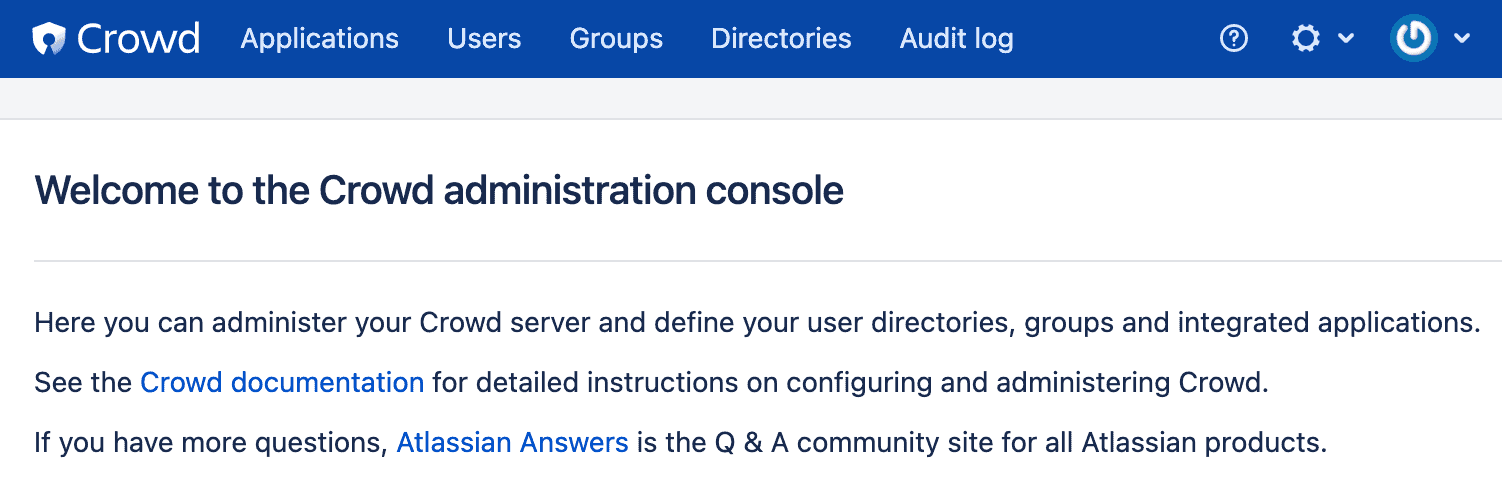Click the settings gear icon
The image size is (1502, 494).
click(1306, 39)
